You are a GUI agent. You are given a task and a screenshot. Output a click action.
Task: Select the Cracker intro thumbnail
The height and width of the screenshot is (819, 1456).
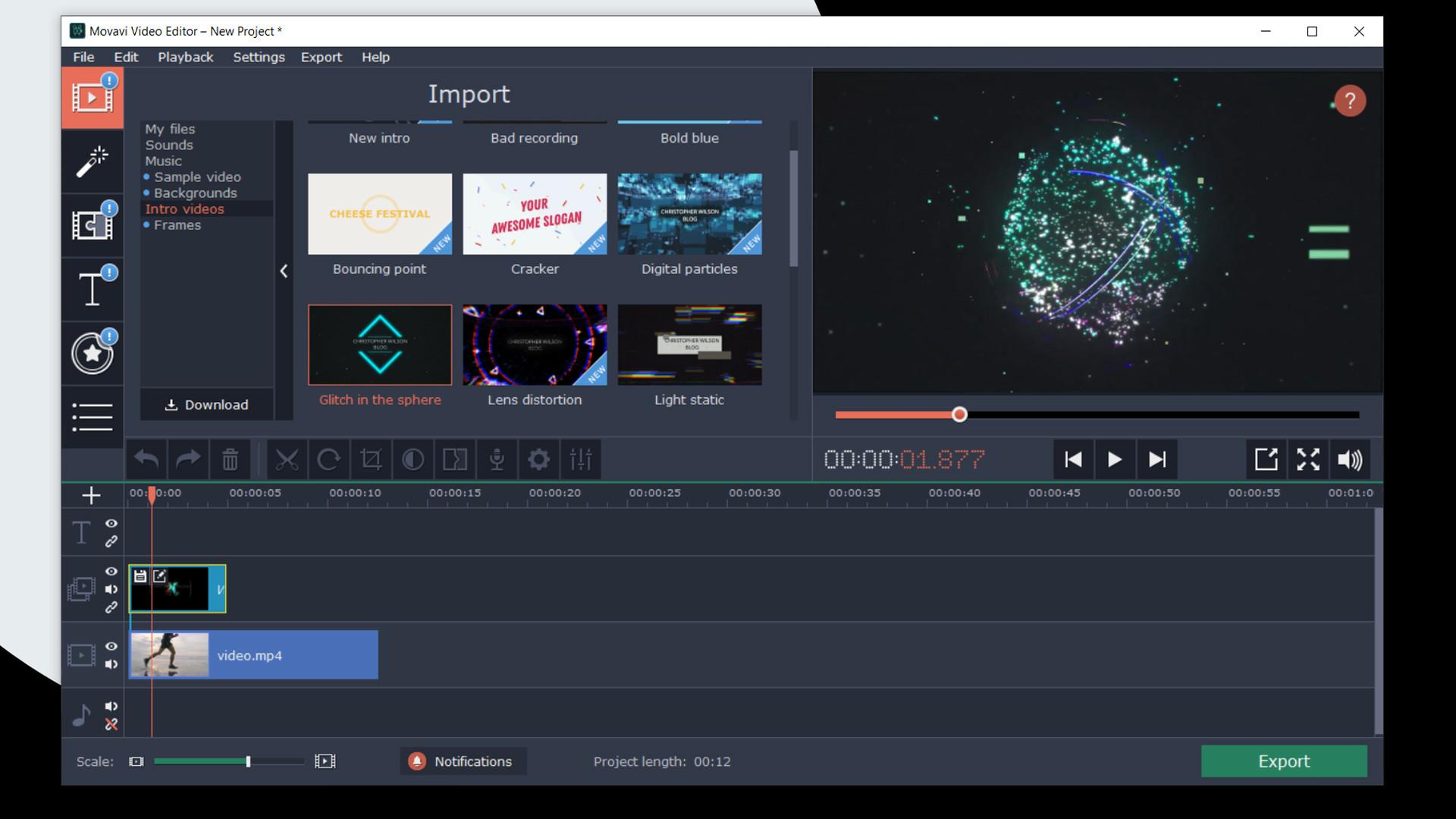point(535,215)
